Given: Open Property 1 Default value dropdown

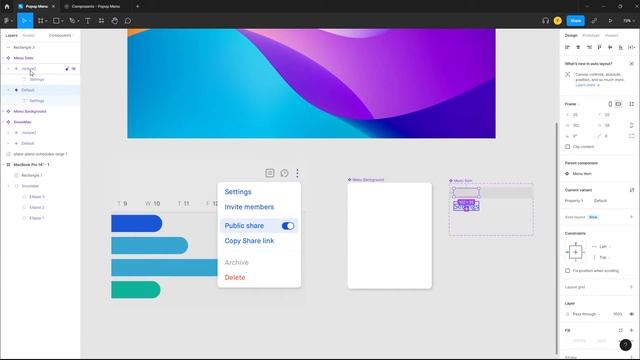Looking at the screenshot, I should pos(601,200).
